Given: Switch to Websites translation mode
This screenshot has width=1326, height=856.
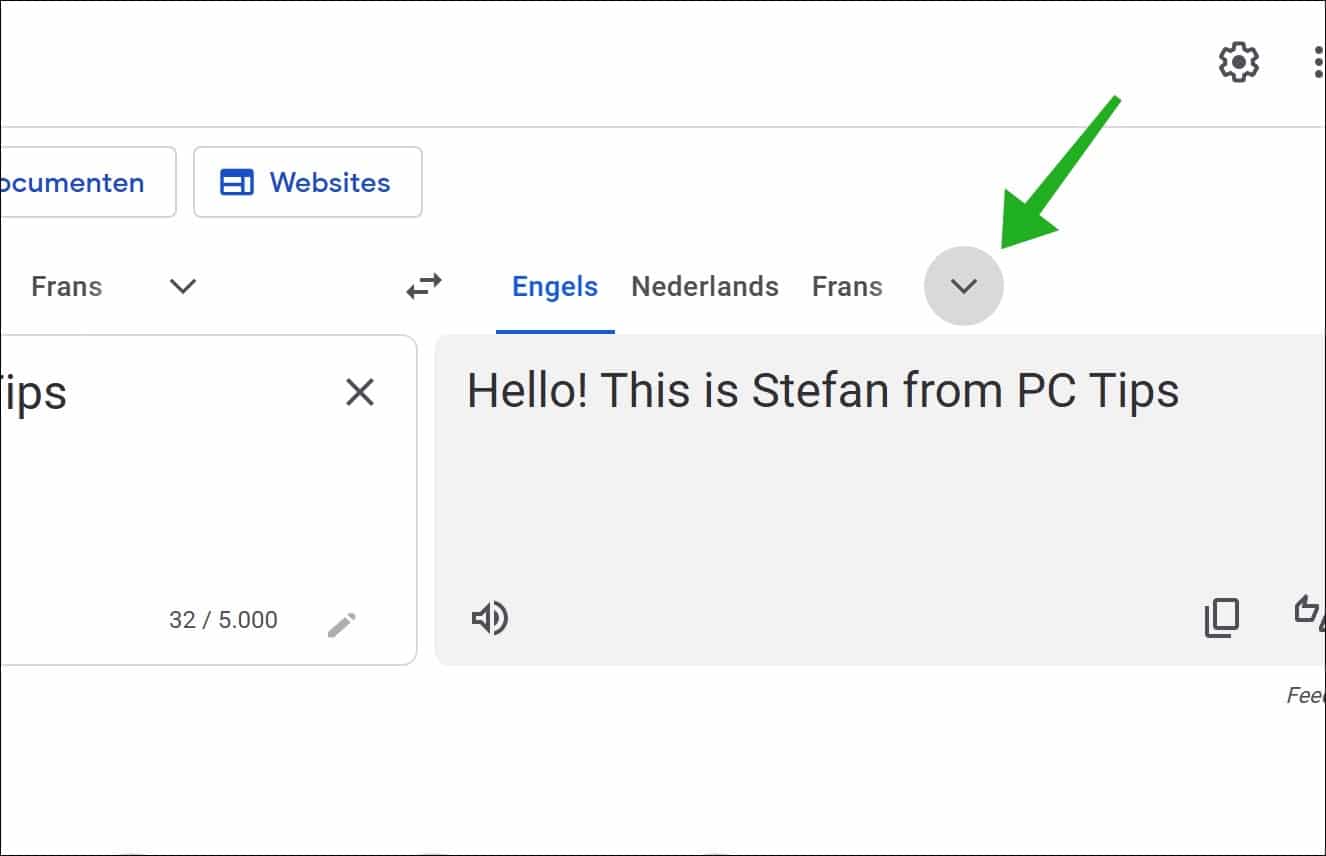Looking at the screenshot, I should [x=307, y=182].
